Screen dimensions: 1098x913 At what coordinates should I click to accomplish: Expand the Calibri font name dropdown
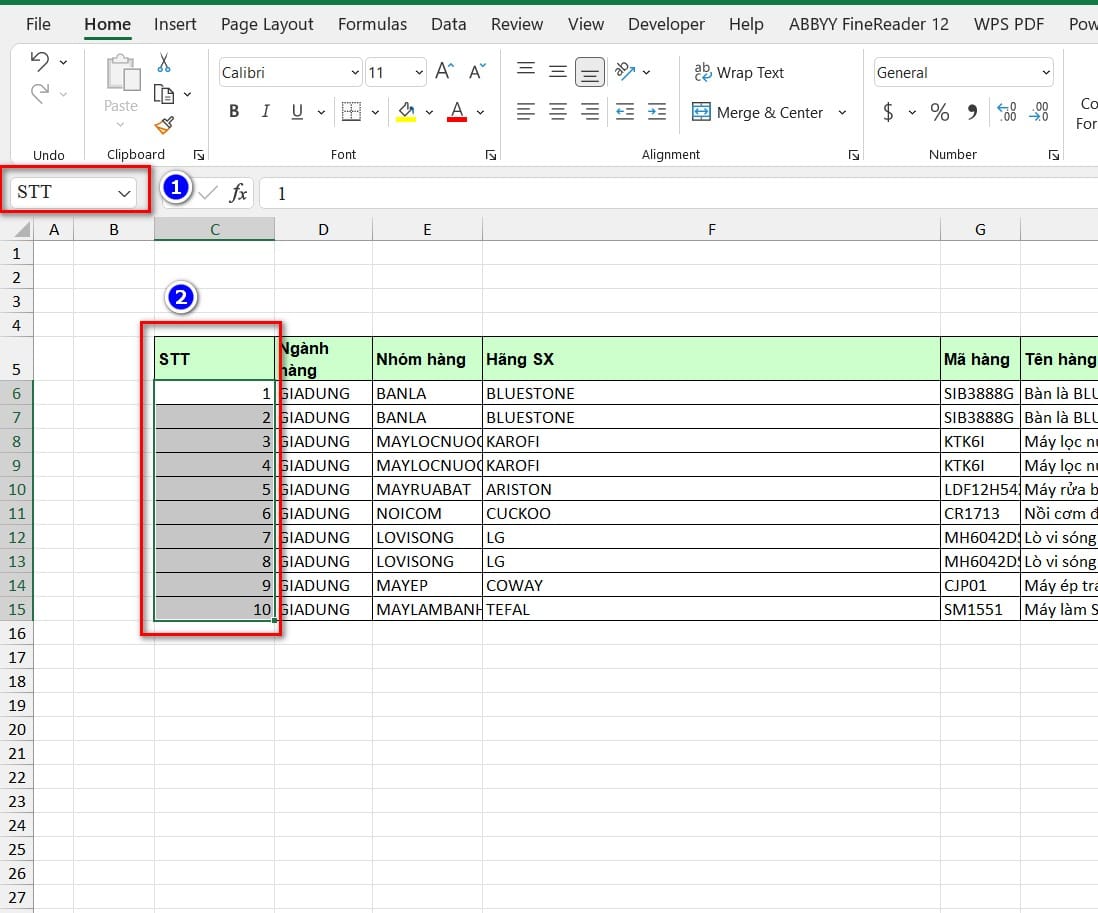click(x=354, y=73)
